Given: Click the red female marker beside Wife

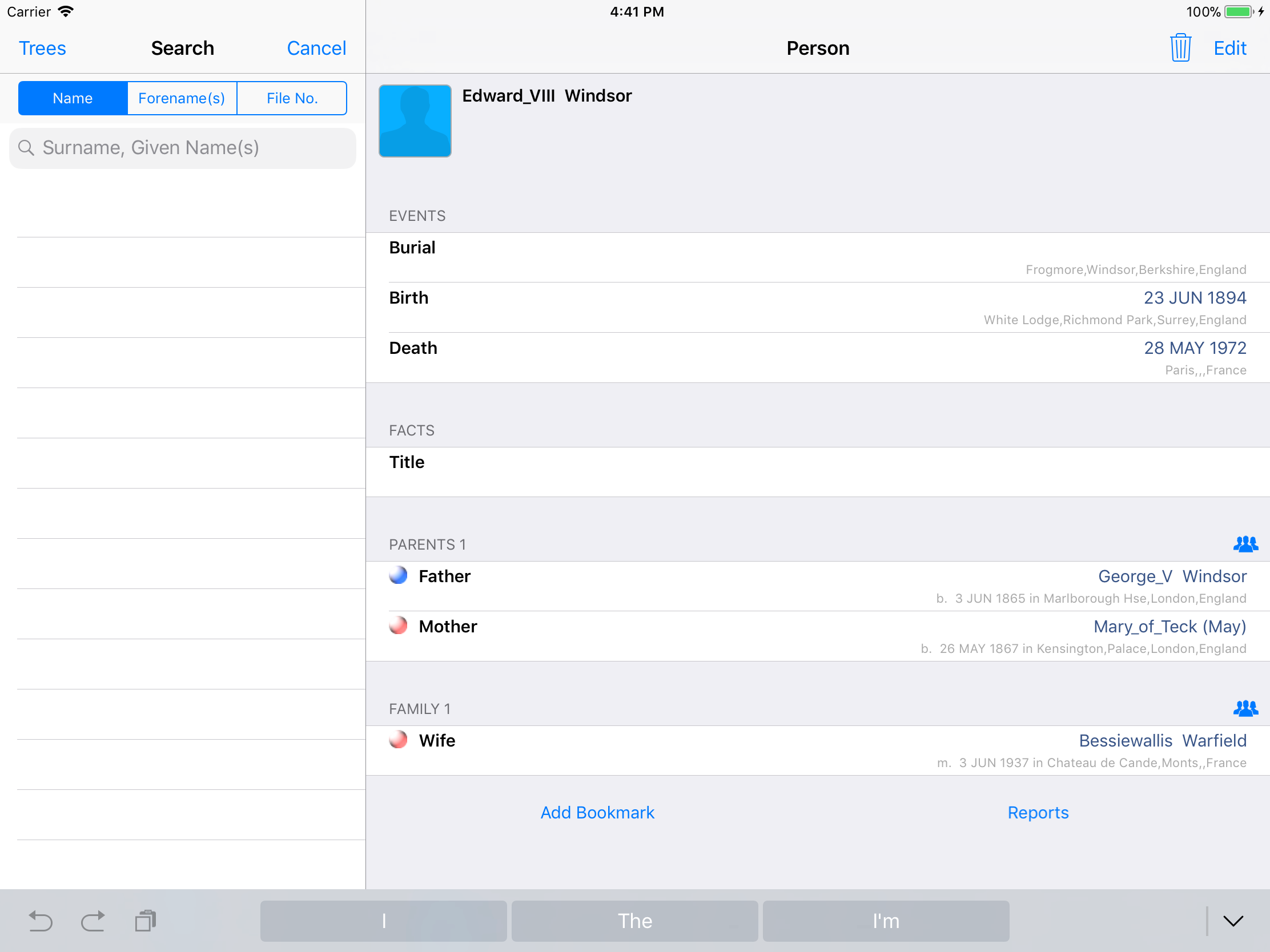Looking at the screenshot, I should 398,740.
